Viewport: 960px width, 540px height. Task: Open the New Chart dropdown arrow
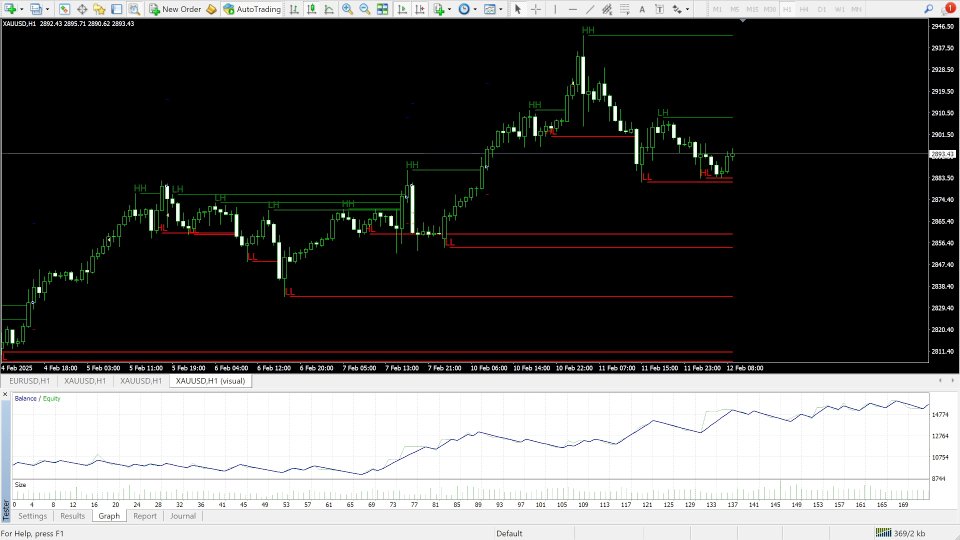click(21, 9)
